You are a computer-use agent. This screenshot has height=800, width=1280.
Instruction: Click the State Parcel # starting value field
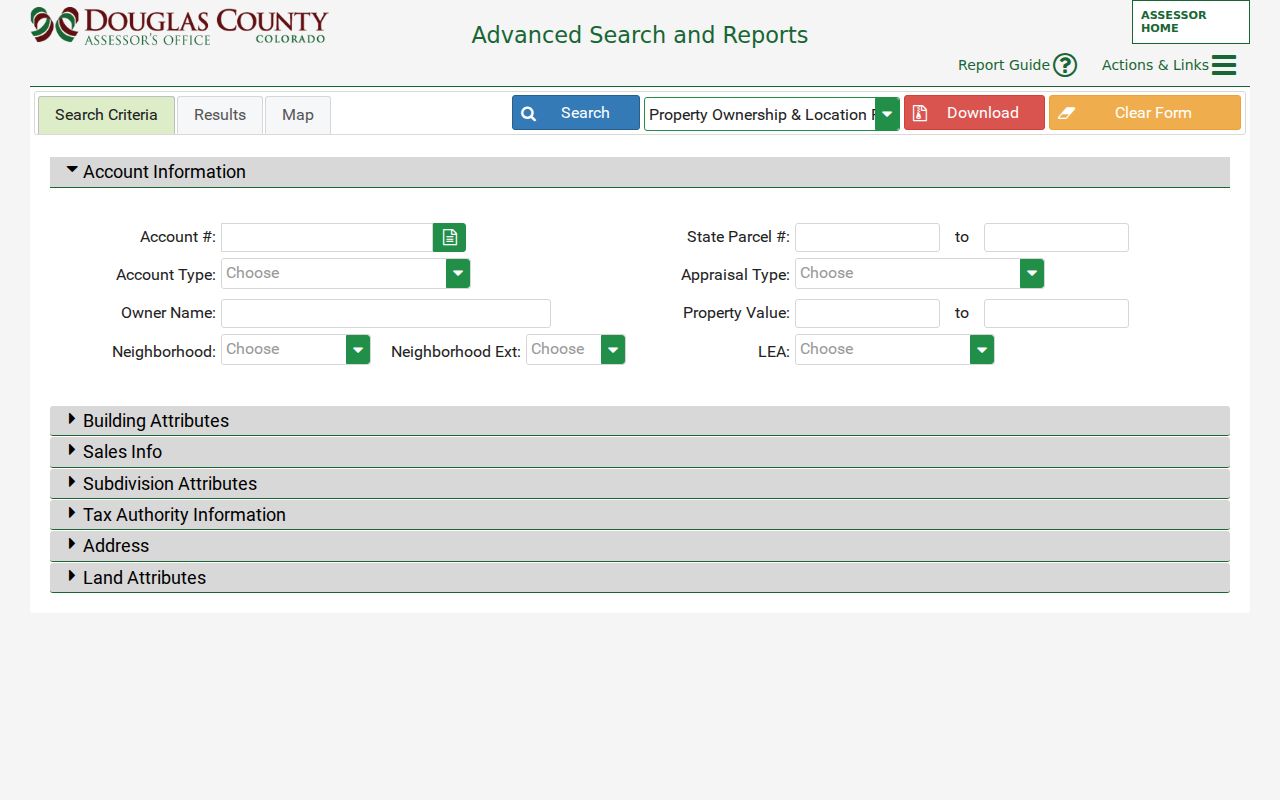point(867,237)
